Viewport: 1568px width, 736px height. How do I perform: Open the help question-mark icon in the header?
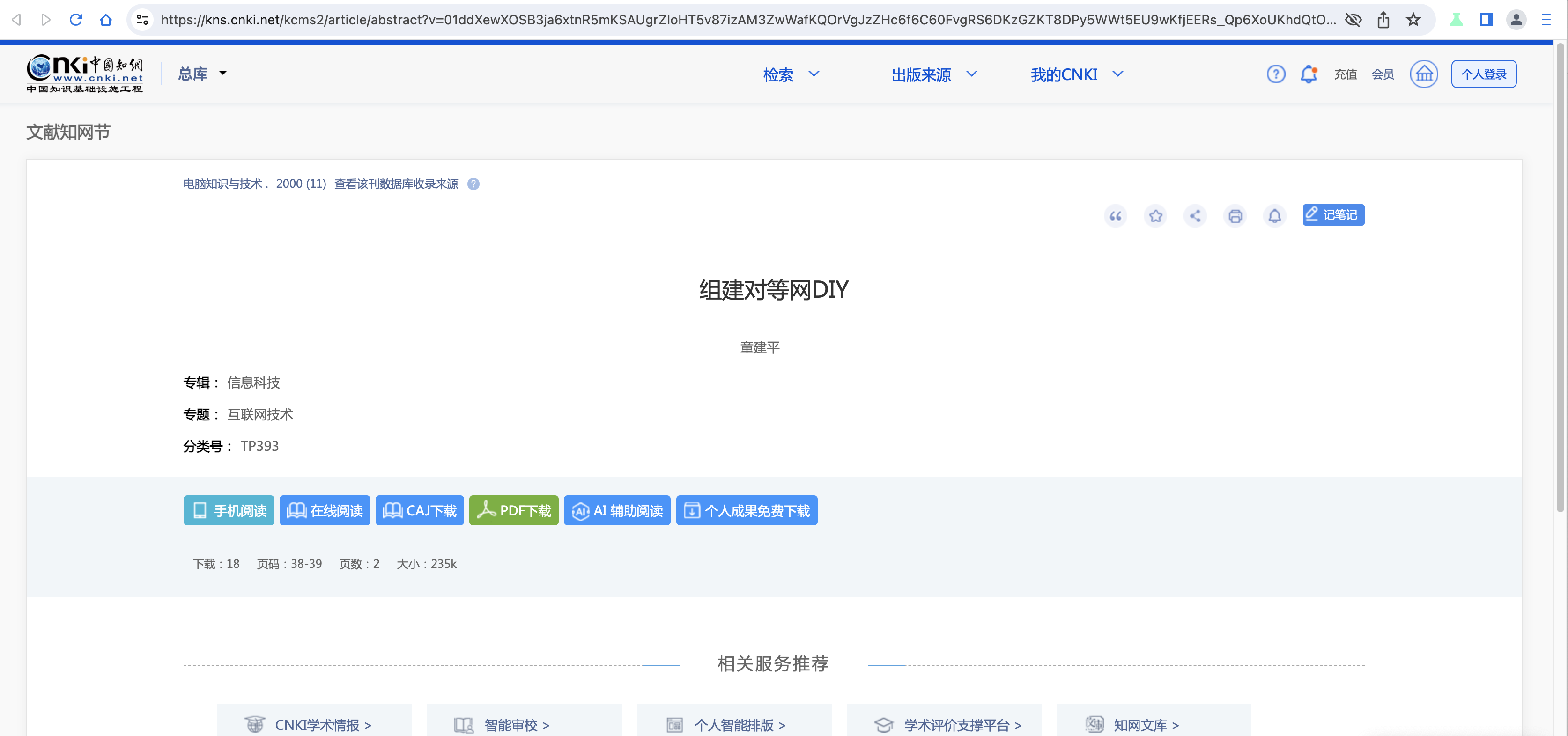1276,74
